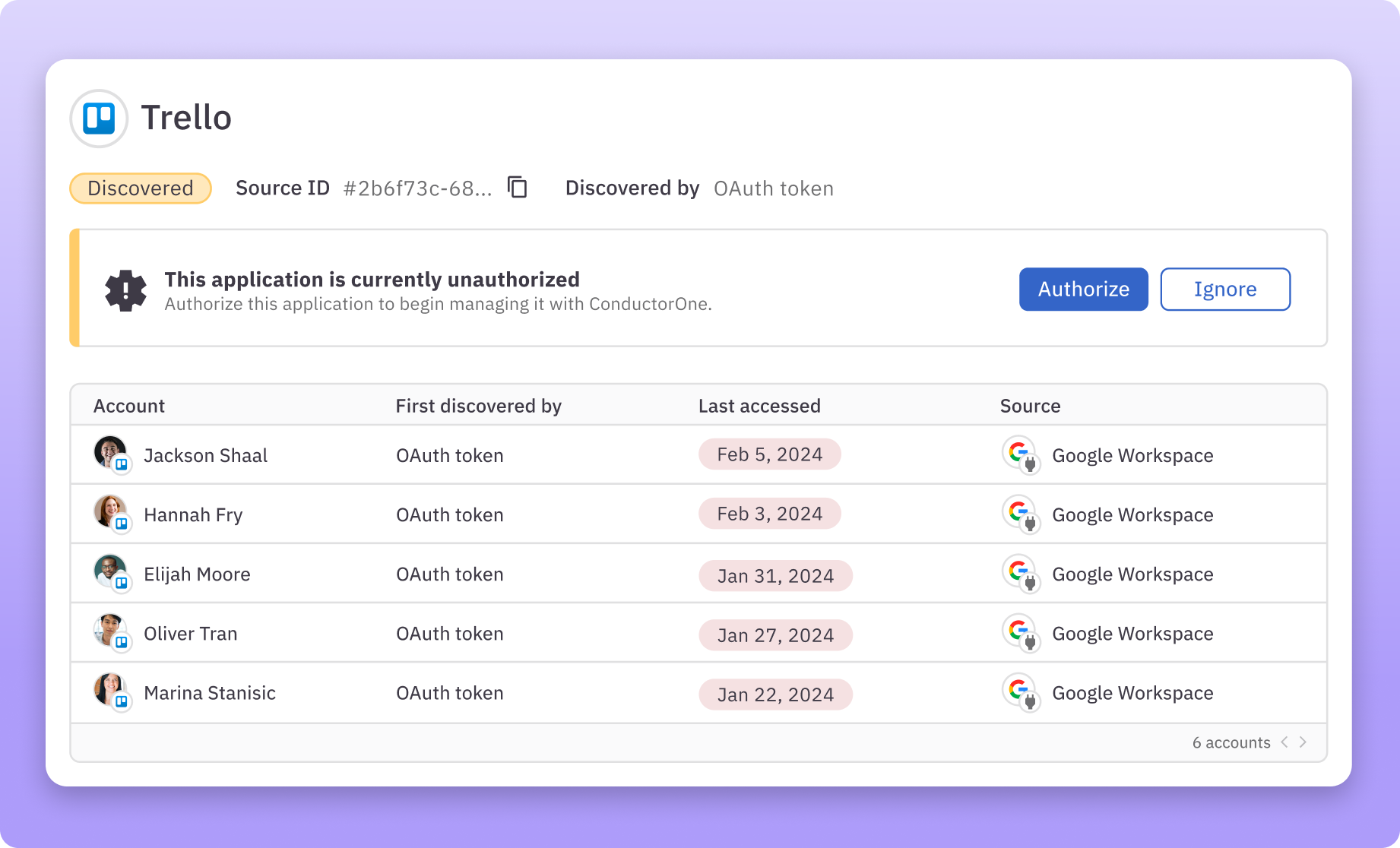Copy the Source ID using the copy icon

[x=518, y=188]
